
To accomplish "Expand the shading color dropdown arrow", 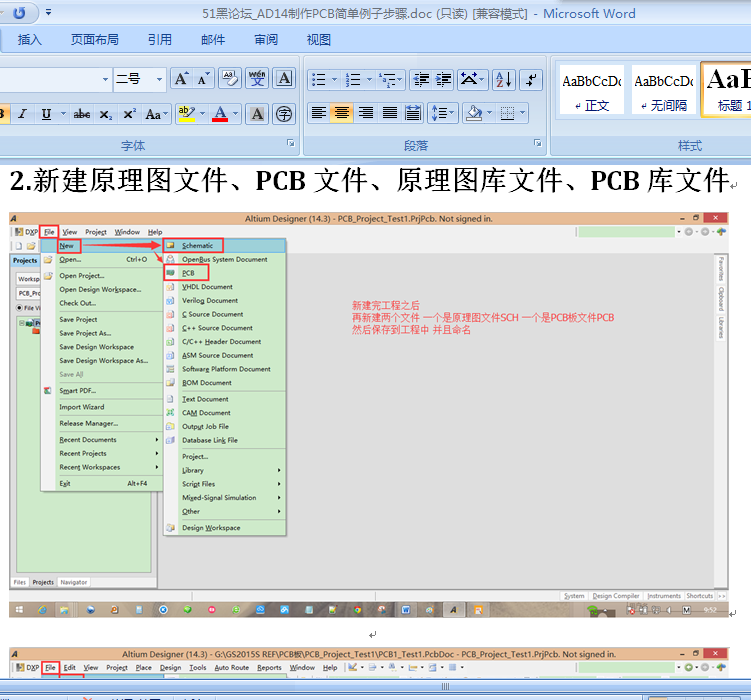I will (x=489, y=113).
